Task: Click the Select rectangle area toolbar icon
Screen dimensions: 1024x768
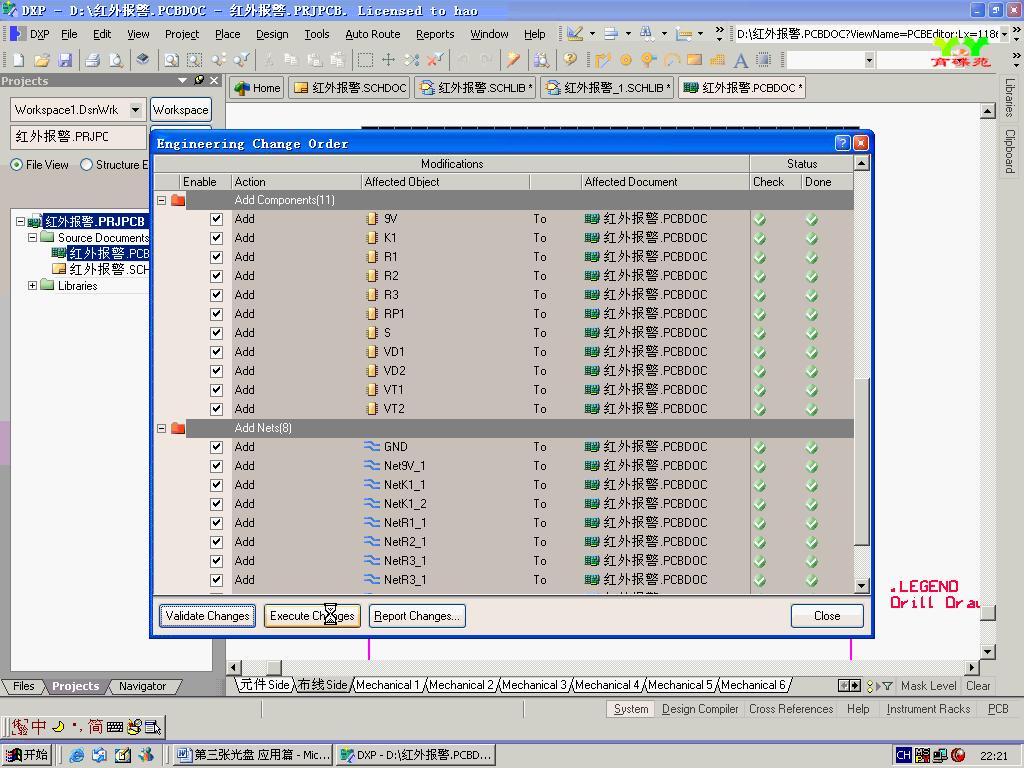Action: 365,60
